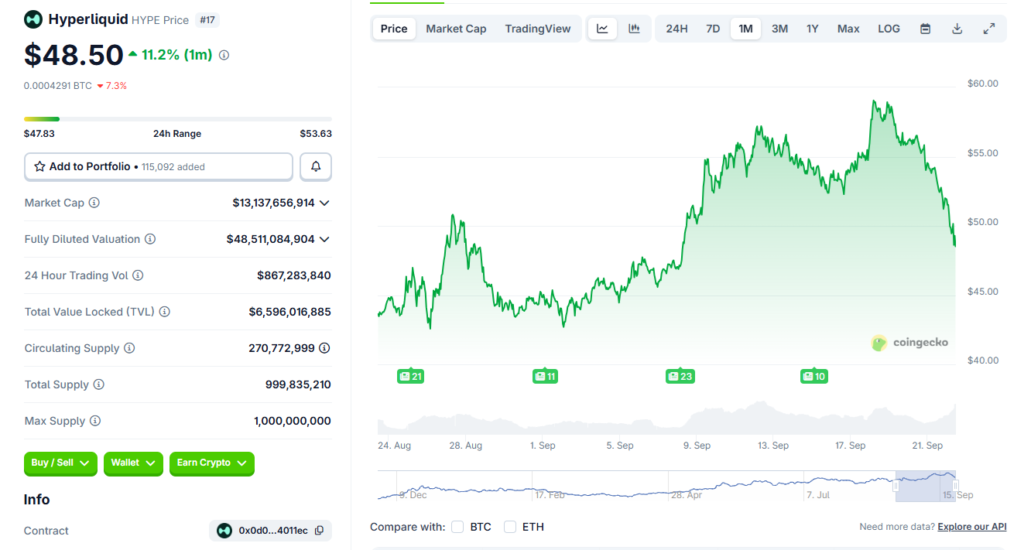Screen dimensions: 1024x550
Task: Switch to TradingView tab
Action: pyautogui.click(x=537, y=29)
